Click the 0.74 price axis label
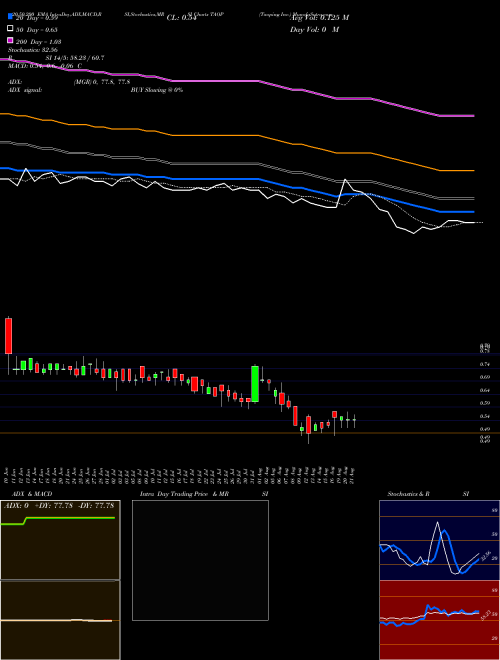The height and width of the screenshot is (660, 500). (484, 364)
